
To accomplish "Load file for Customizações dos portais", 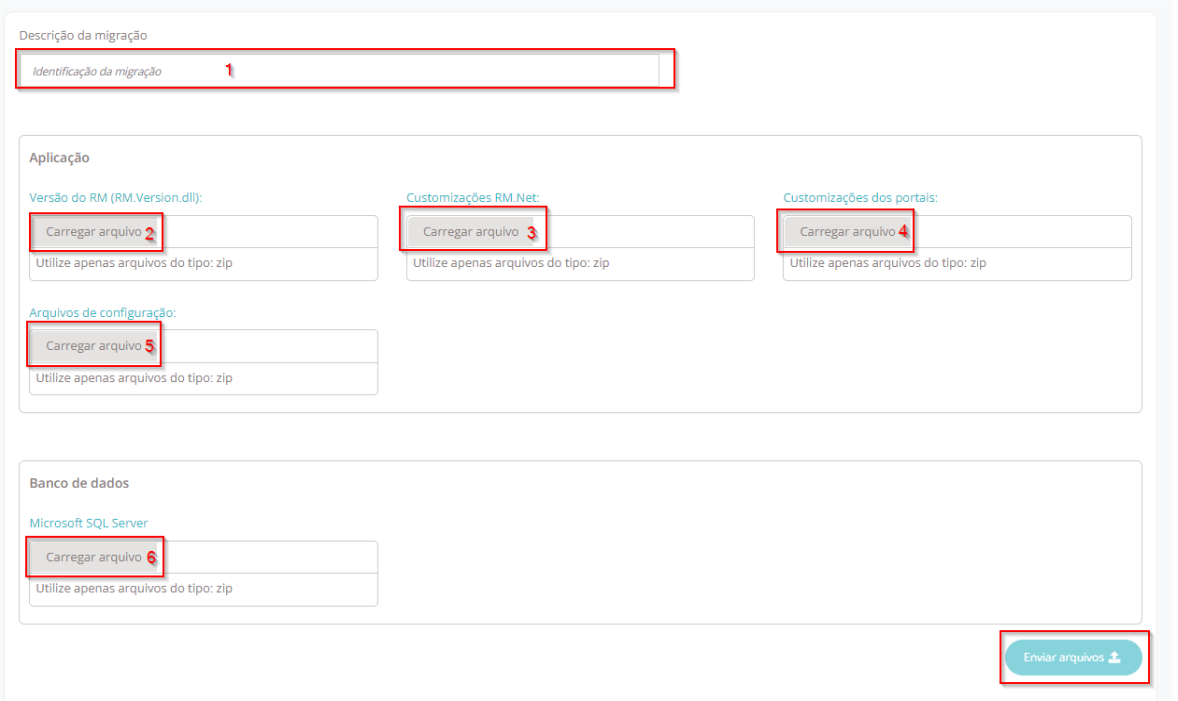I will [x=847, y=231].
